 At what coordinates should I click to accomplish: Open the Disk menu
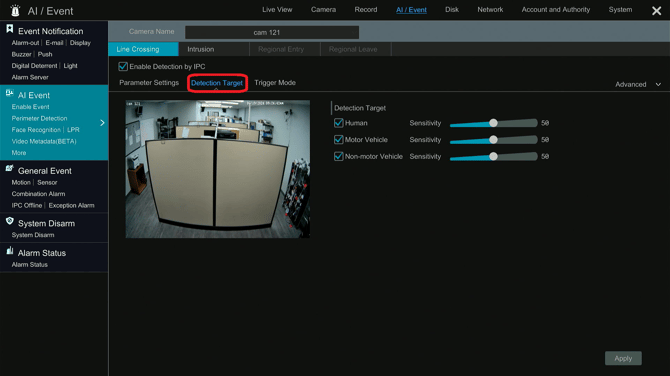[x=452, y=10]
